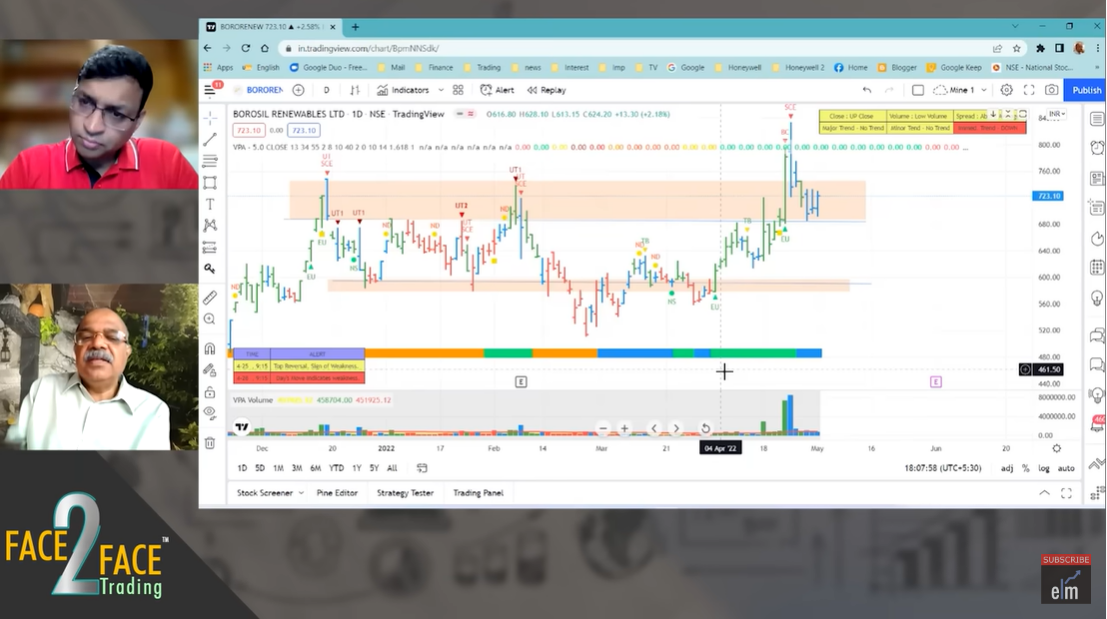Open time axis settings gear
Image resolution: width=1107 pixels, height=619 pixels.
pyautogui.click(x=1056, y=448)
